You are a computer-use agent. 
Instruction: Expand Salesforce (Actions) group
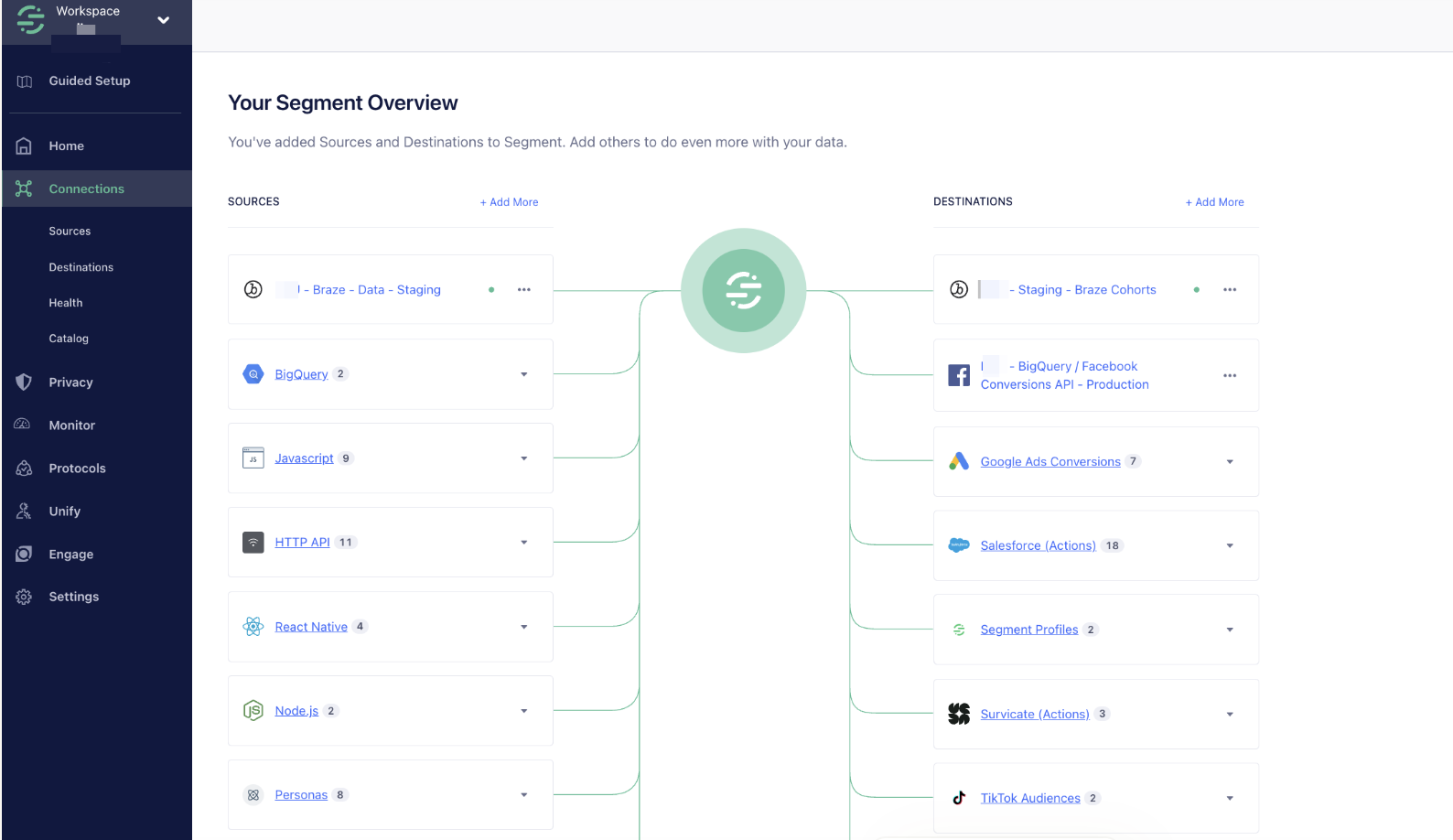click(x=1230, y=546)
